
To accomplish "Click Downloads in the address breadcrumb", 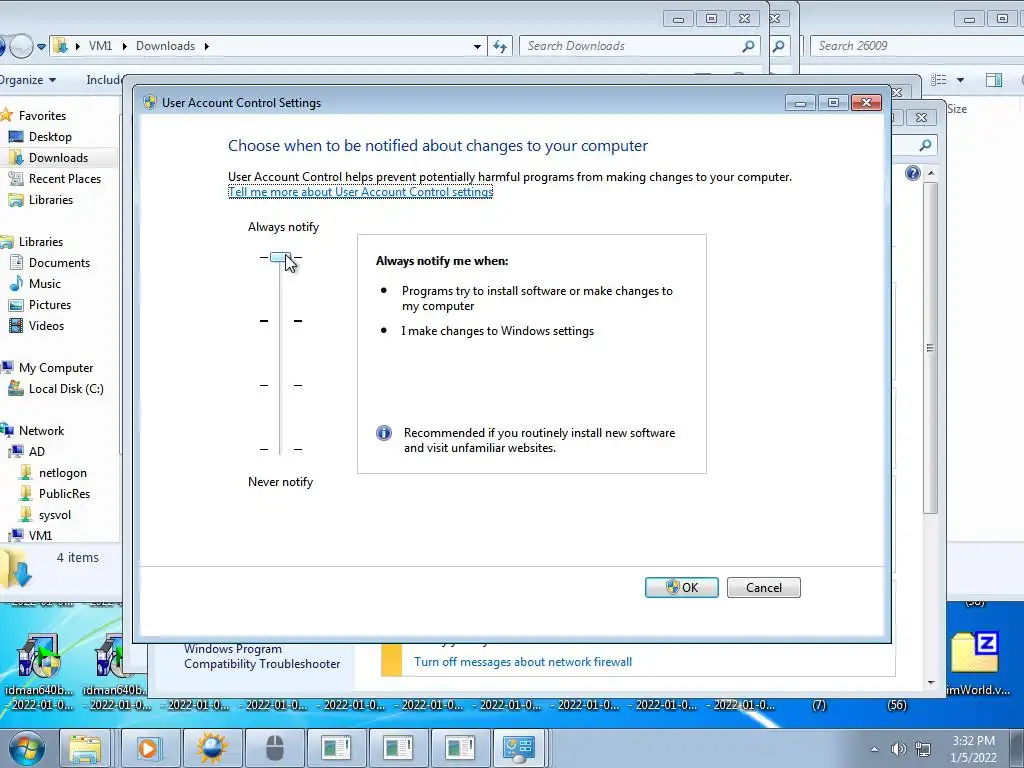I will 165,46.
